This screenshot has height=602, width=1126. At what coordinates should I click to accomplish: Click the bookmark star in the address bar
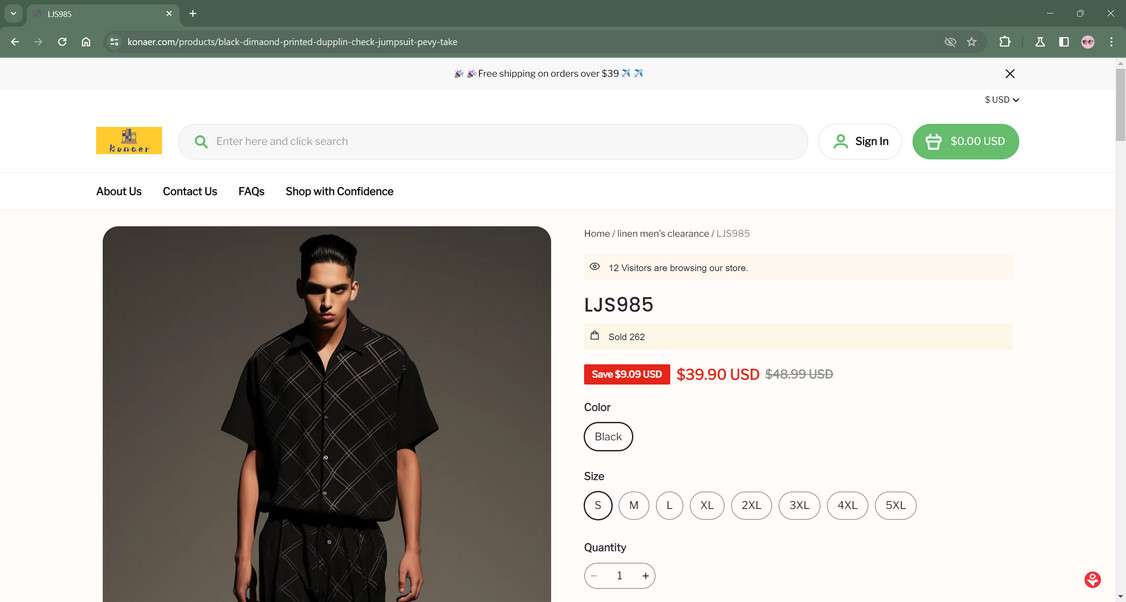point(971,42)
